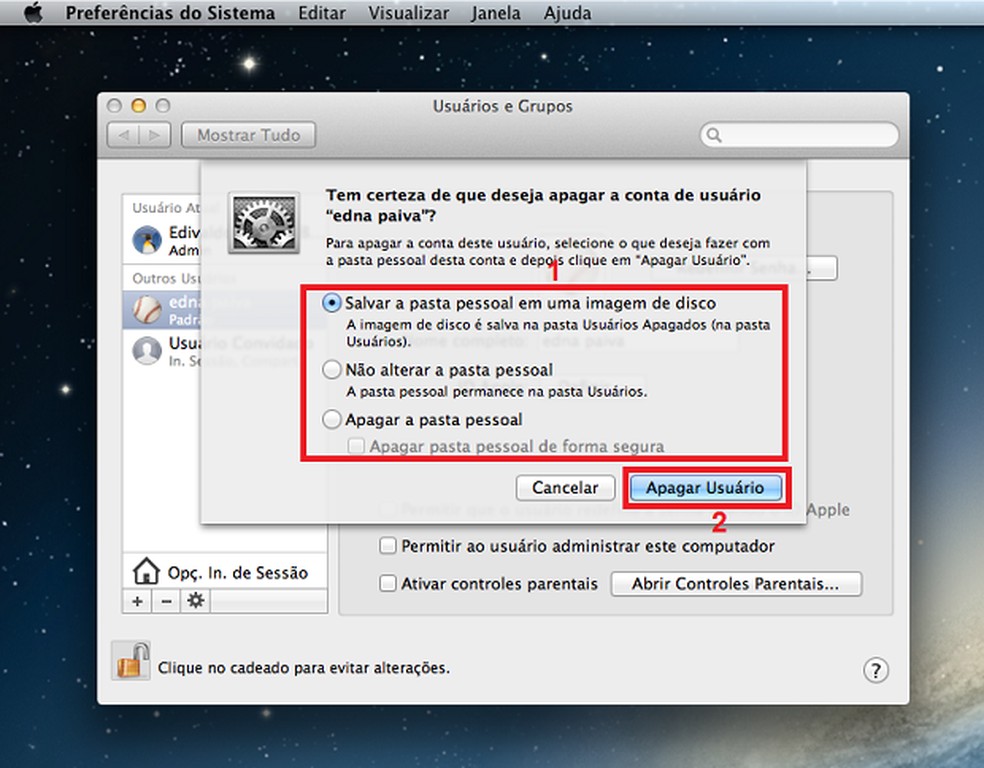Click the remove user minus button
The image size is (984, 768).
click(x=166, y=601)
